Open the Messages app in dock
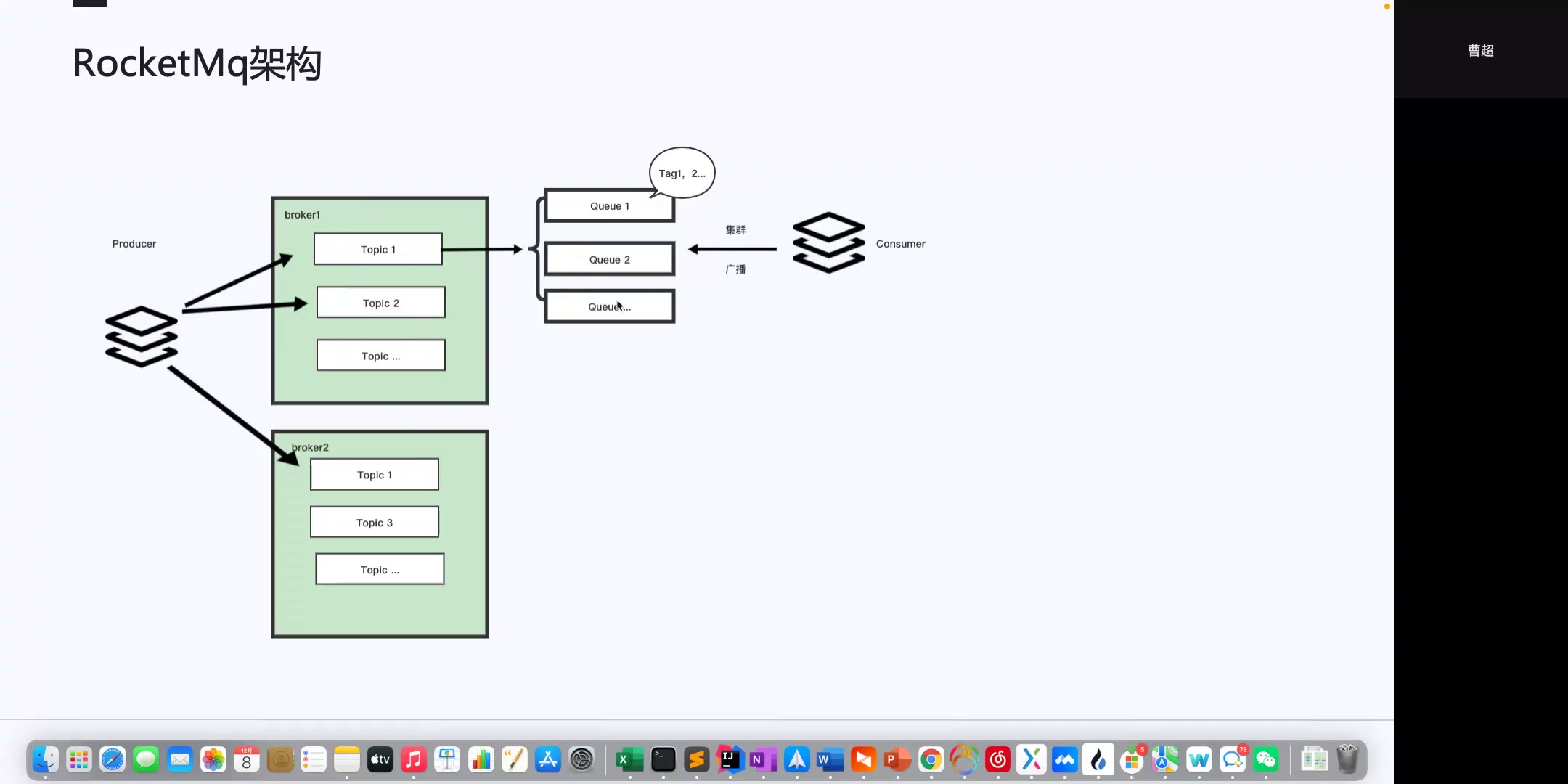This screenshot has height=784, width=1568. [146, 760]
